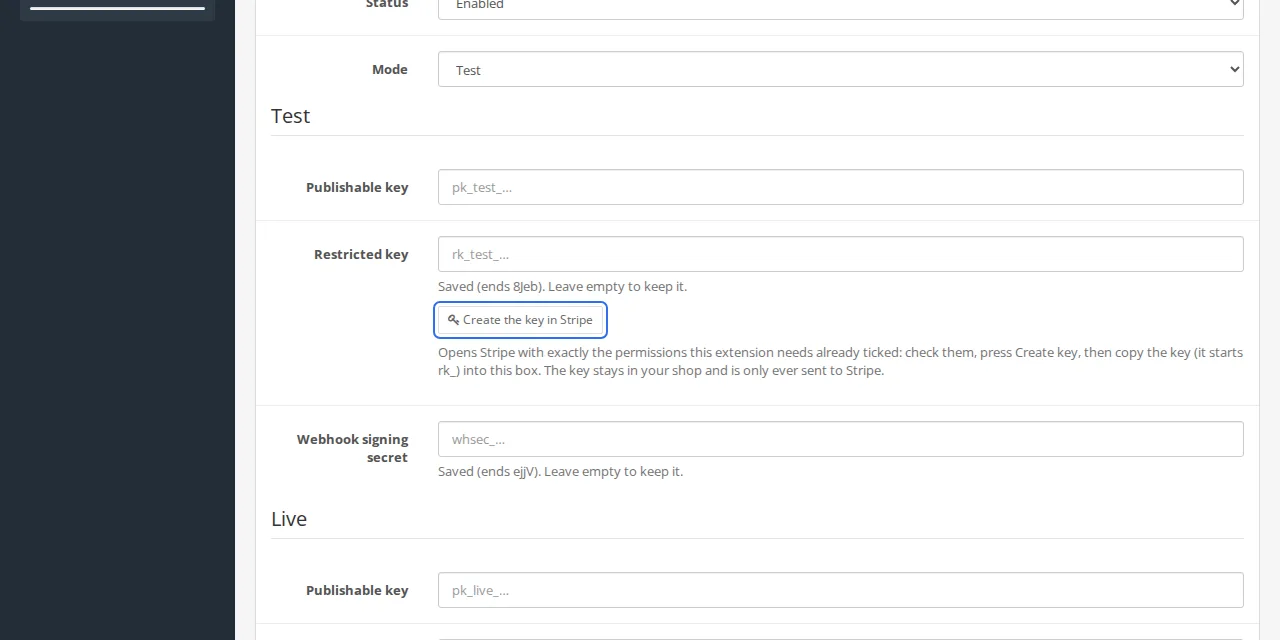The height and width of the screenshot is (640, 1280).
Task: Click the 'Live' section heading
Action: (289, 519)
